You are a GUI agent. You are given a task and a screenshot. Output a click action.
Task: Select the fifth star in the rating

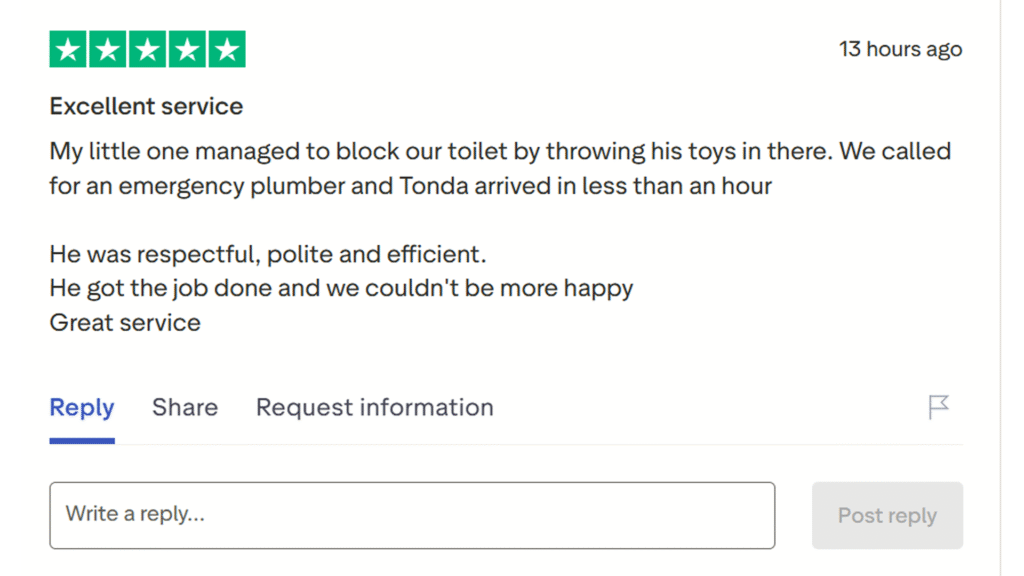point(226,49)
